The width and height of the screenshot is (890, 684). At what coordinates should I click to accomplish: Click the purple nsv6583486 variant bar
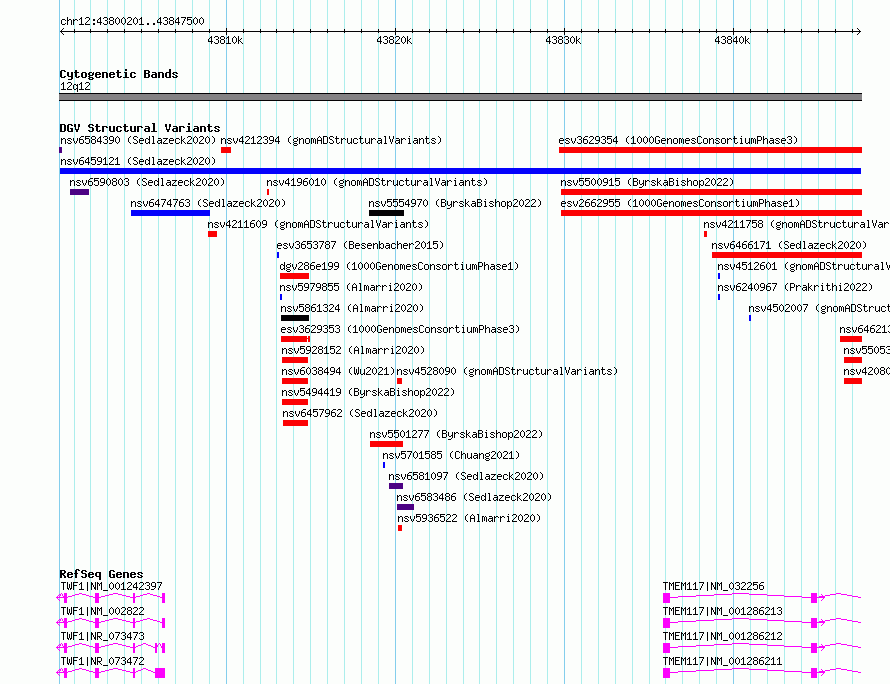pyautogui.click(x=405, y=507)
